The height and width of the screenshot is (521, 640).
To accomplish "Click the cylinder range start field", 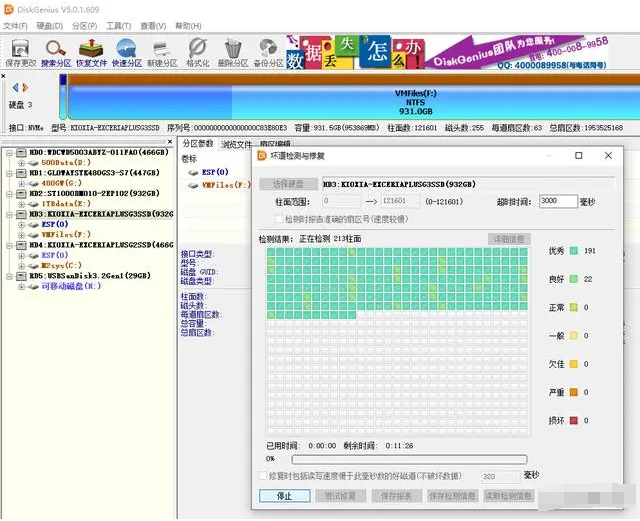I will tap(341, 201).
